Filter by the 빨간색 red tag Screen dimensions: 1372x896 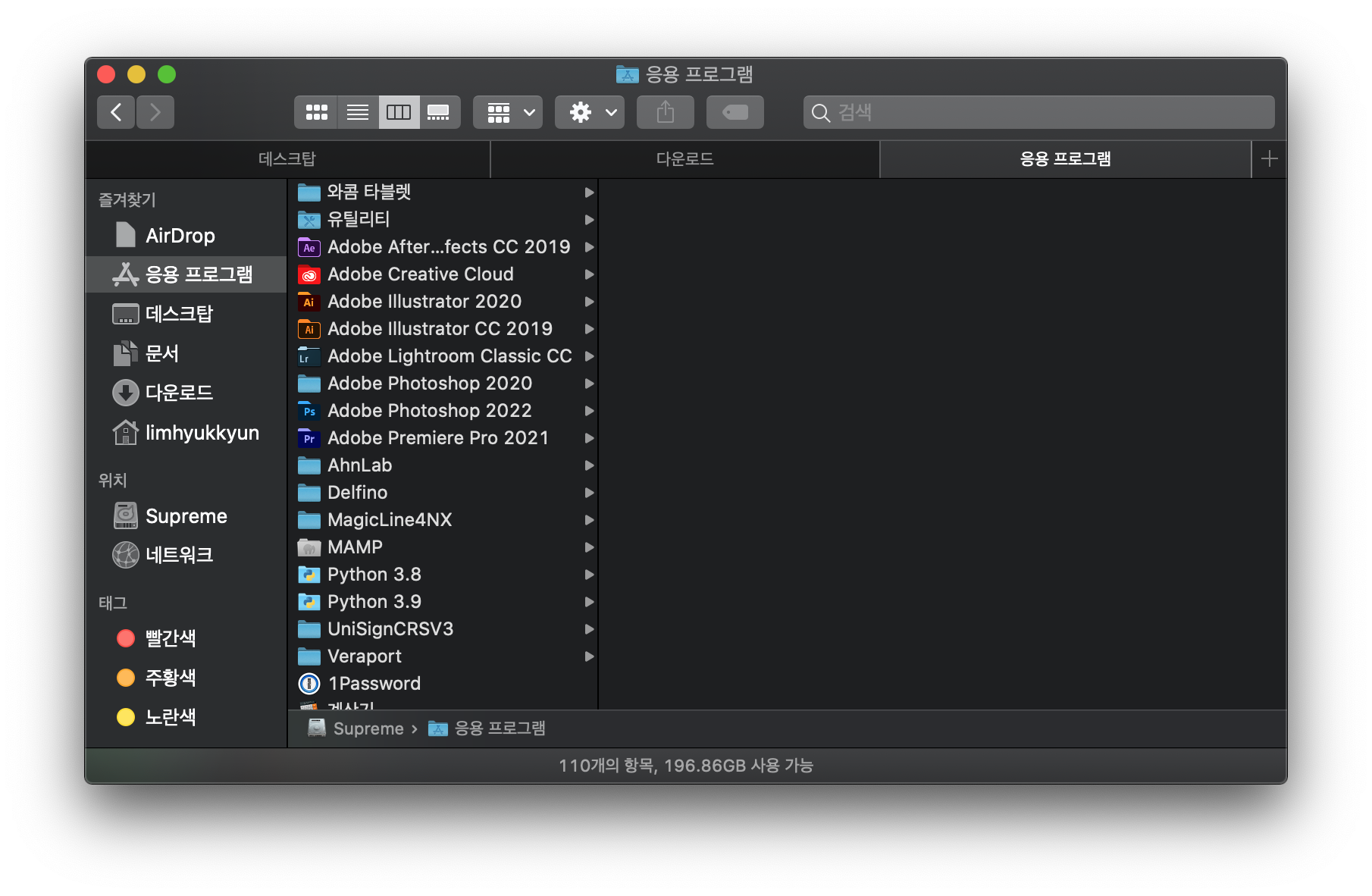coord(186,638)
